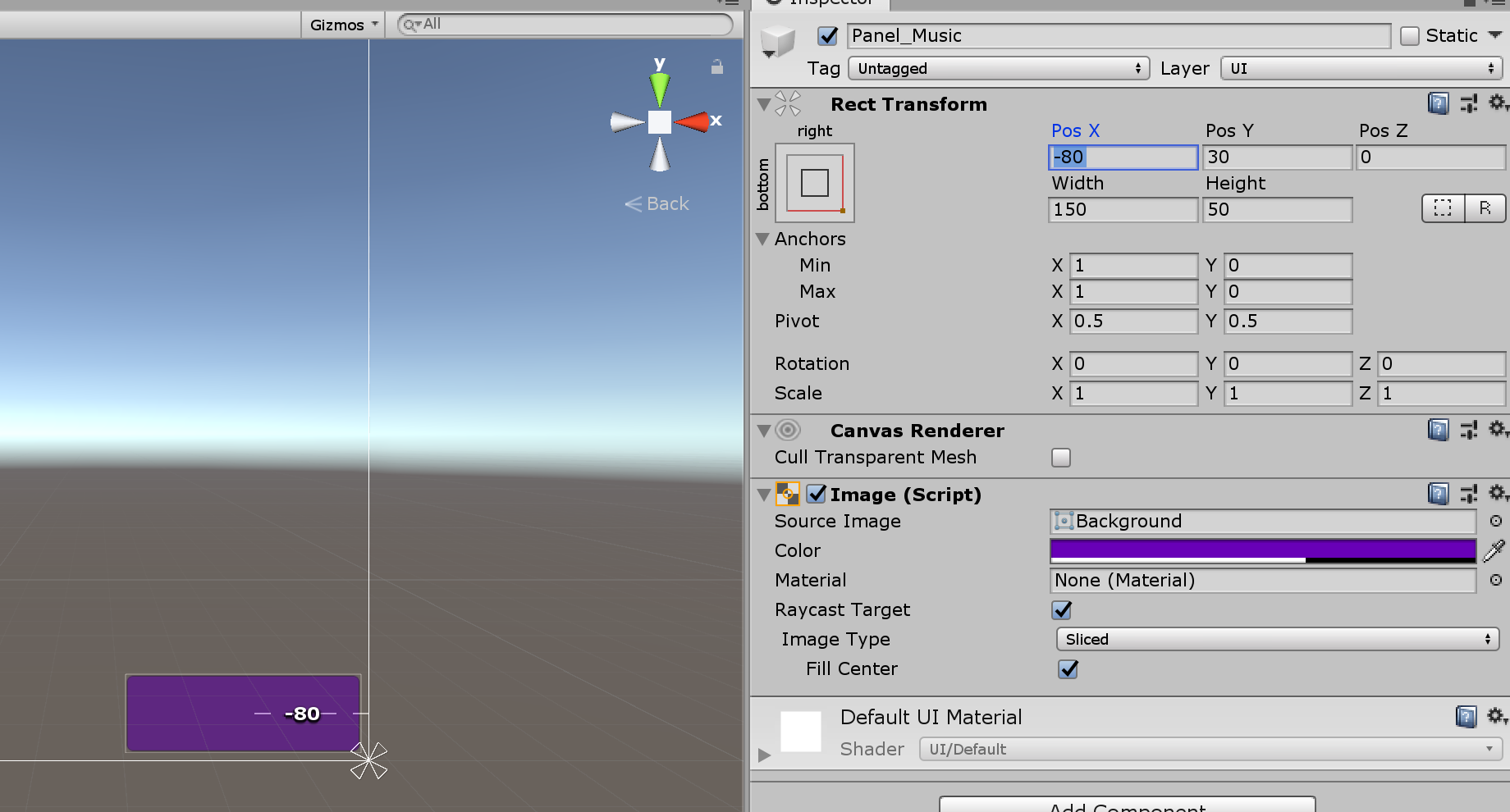
Task: Click the scene view lock icon
Action: [x=717, y=67]
